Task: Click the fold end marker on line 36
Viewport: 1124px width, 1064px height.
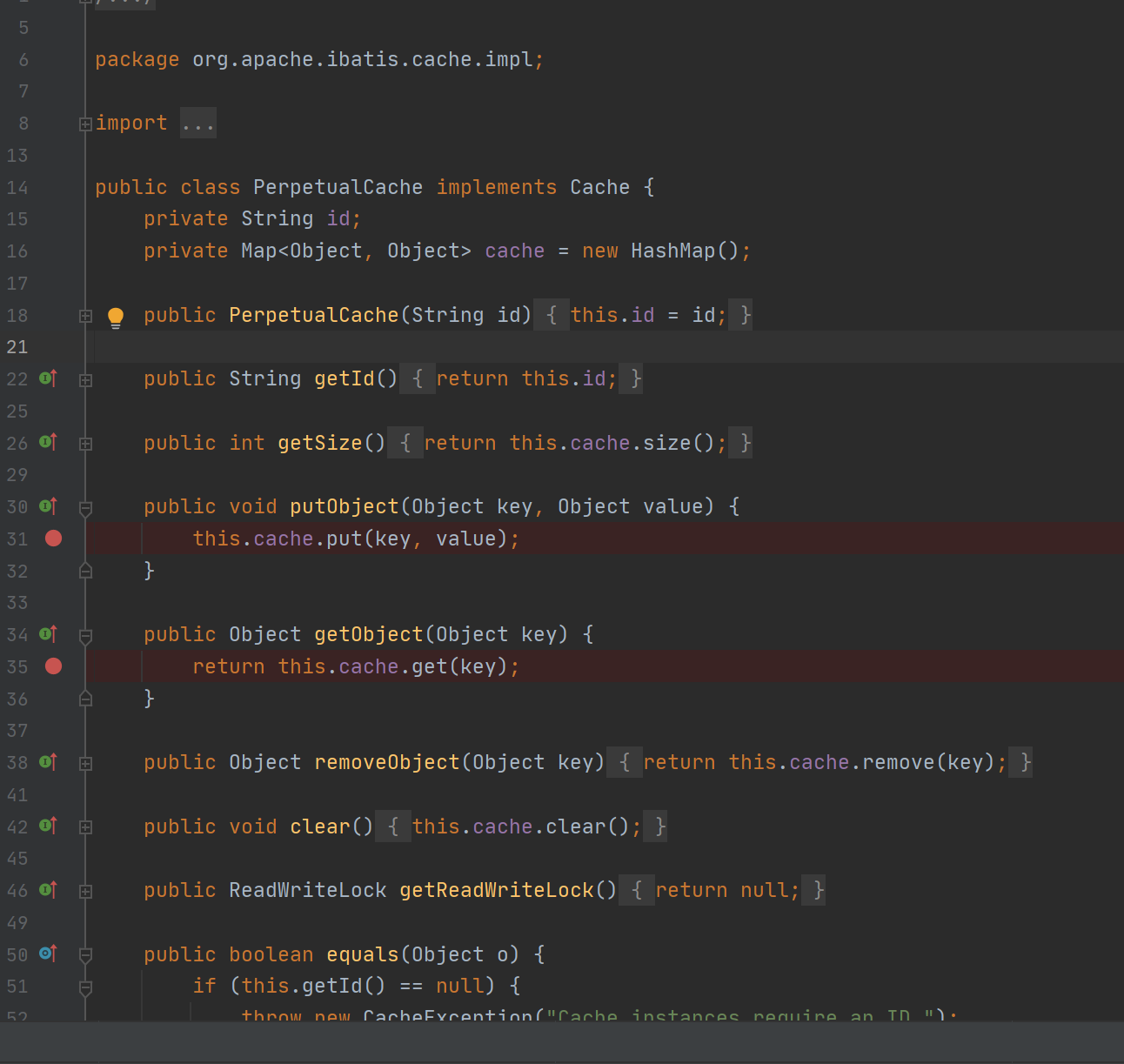Action: tap(85, 699)
